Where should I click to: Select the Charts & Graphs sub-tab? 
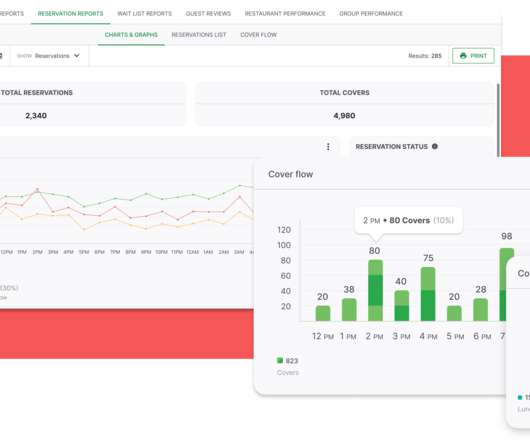tap(131, 35)
